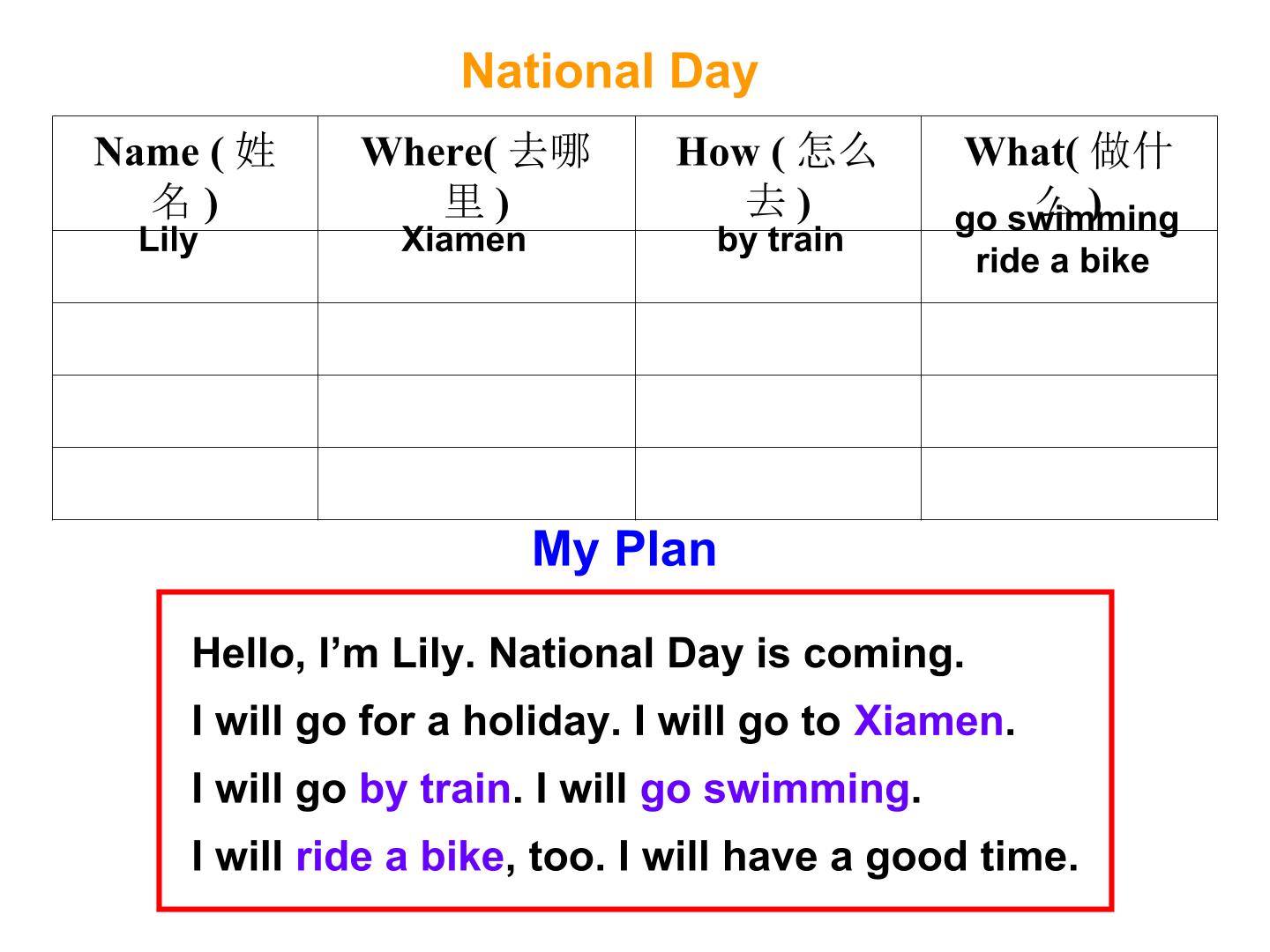Click empty Name cell in third row
The width and height of the screenshot is (1270, 952).
click(185, 339)
